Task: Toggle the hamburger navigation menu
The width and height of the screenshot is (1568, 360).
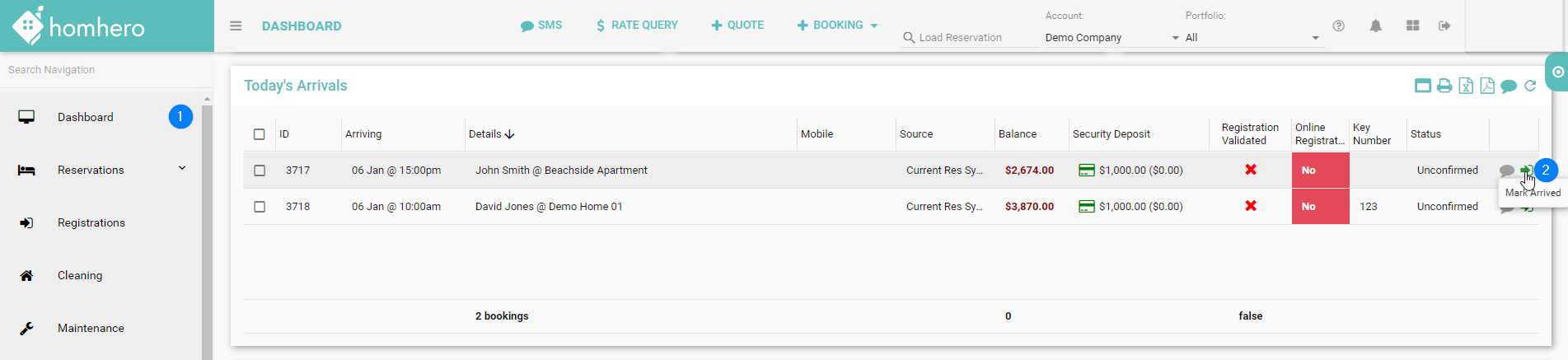Action: click(x=236, y=26)
